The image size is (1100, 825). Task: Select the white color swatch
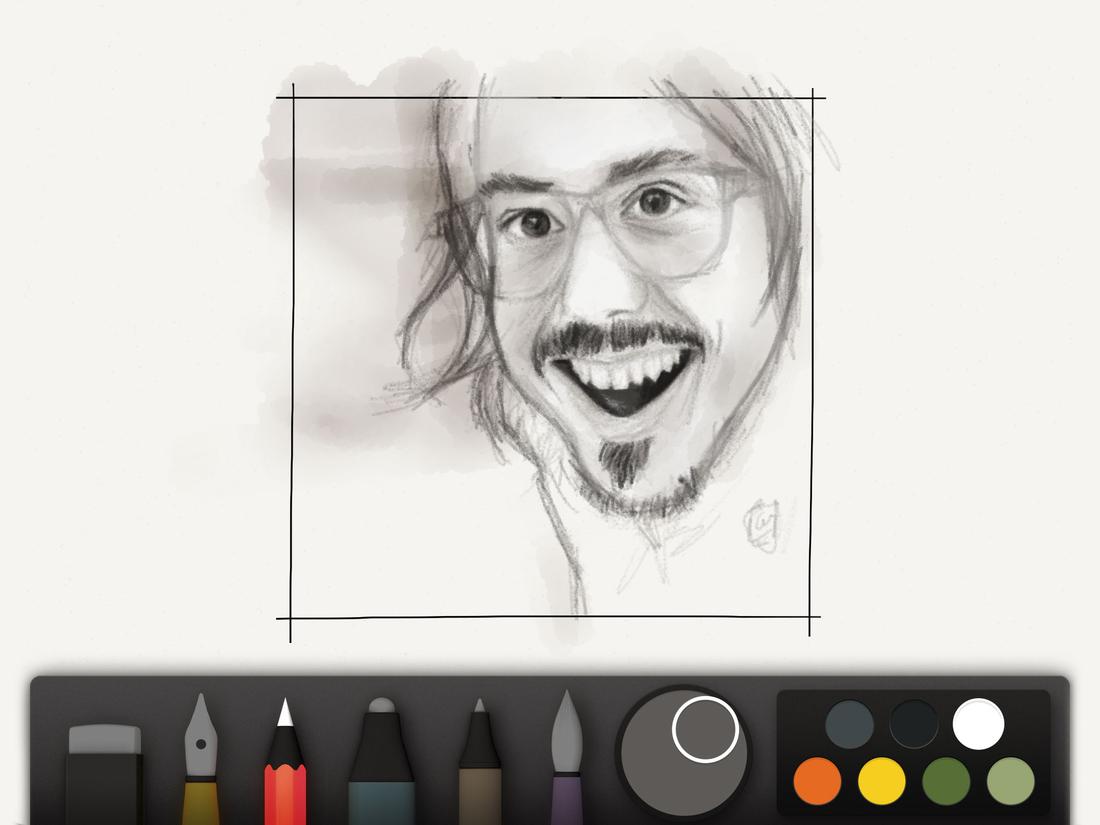coord(977,722)
